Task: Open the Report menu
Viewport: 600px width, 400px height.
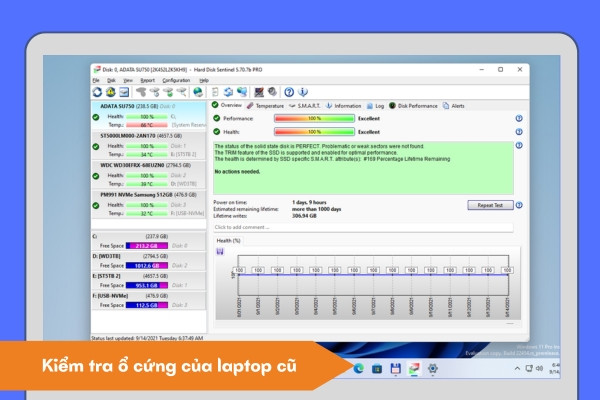Action: pos(147,80)
